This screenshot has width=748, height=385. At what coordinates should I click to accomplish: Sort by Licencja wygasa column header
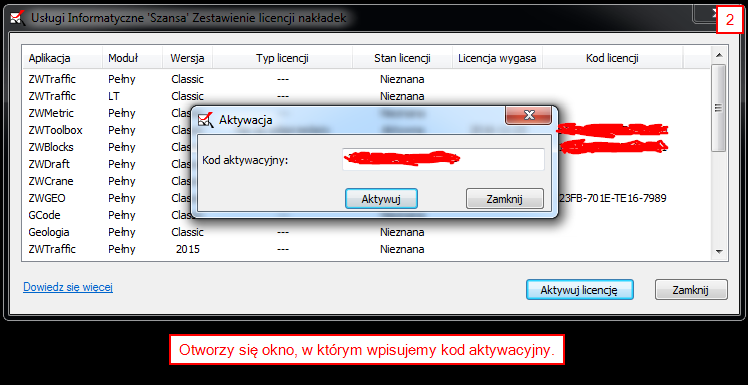(x=497, y=58)
